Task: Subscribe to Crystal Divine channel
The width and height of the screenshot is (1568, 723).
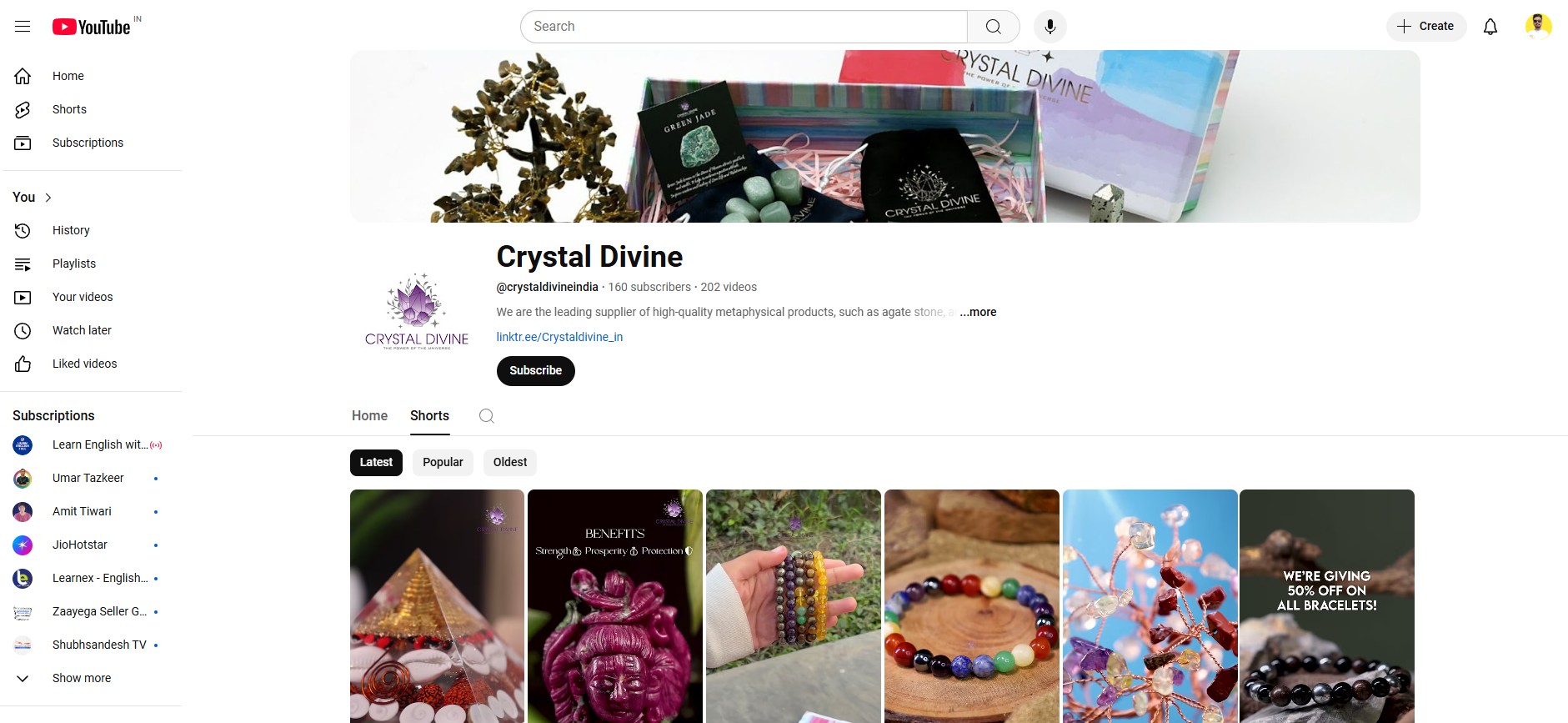Action: [x=536, y=371]
